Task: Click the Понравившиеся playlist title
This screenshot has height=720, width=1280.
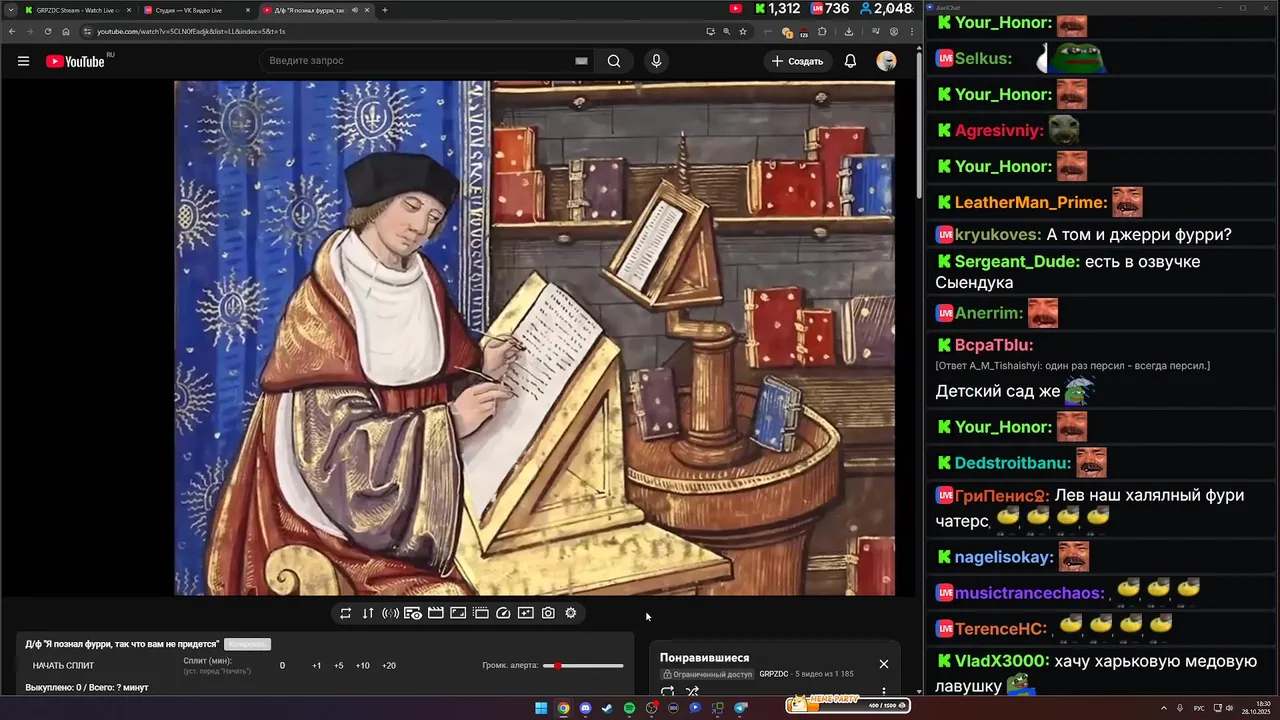Action: [x=704, y=658]
